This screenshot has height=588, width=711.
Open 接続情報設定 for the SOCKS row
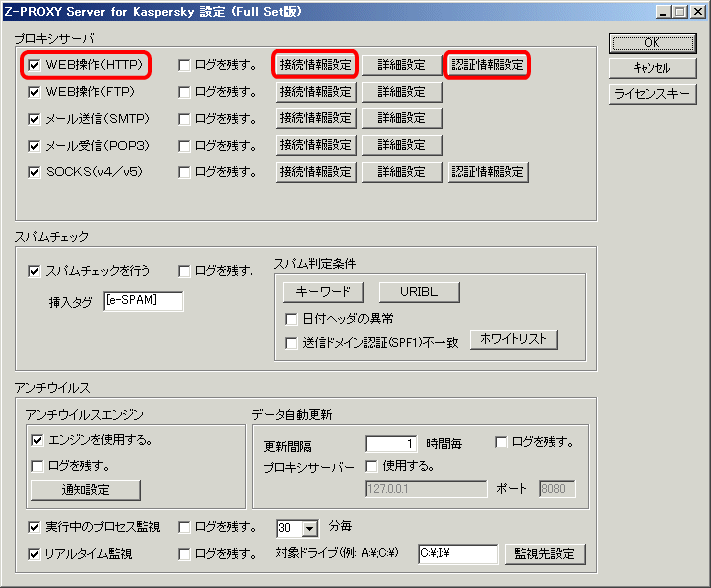[316, 172]
